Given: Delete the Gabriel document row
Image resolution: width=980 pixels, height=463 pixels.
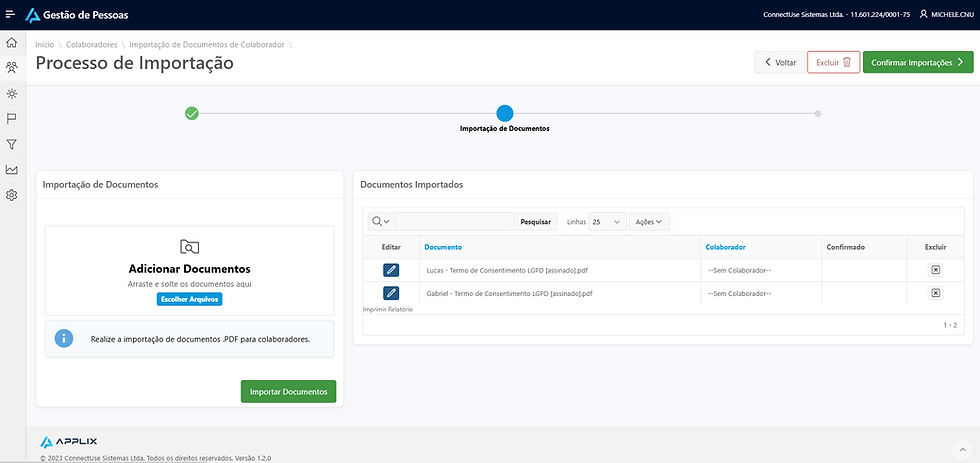Looking at the screenshot, I should click(x=935, y=293).
